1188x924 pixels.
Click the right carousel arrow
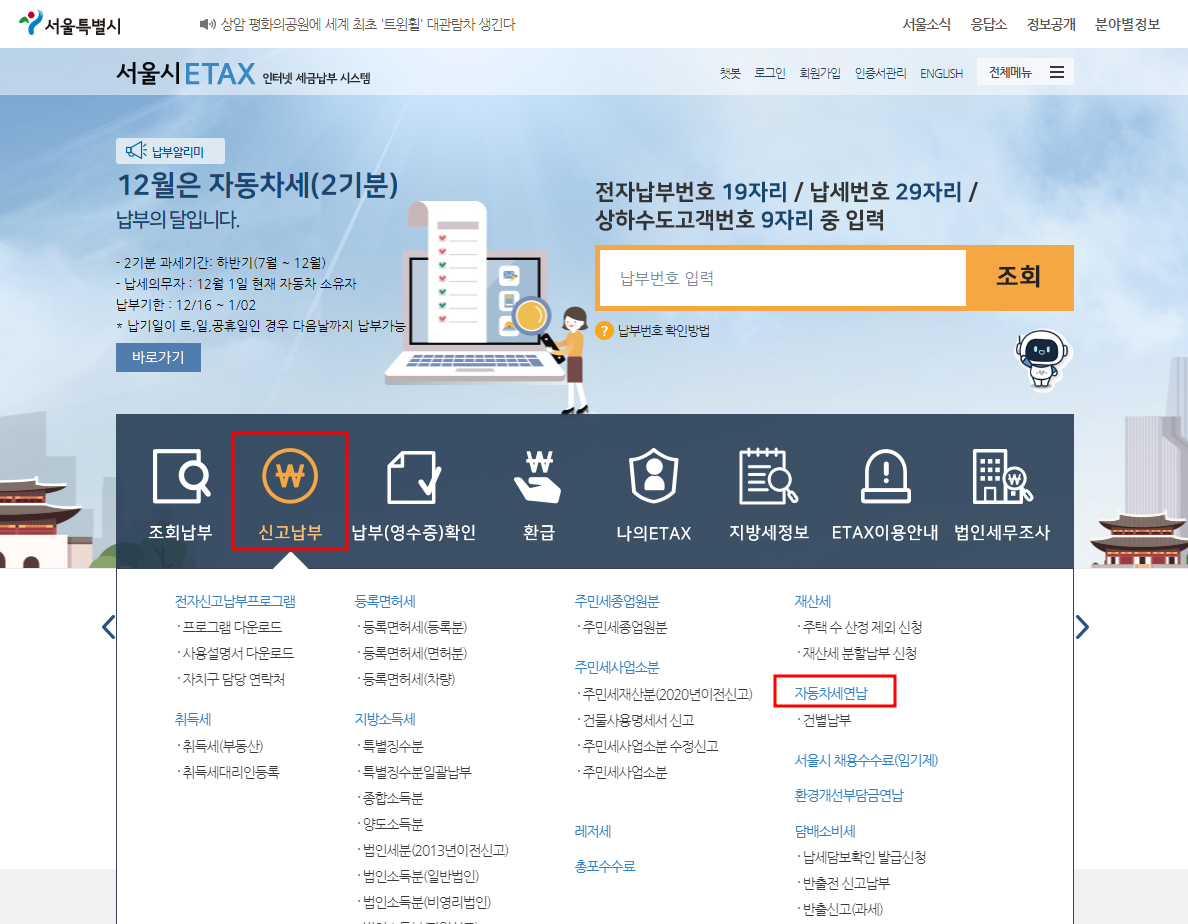coord(1082,625)
